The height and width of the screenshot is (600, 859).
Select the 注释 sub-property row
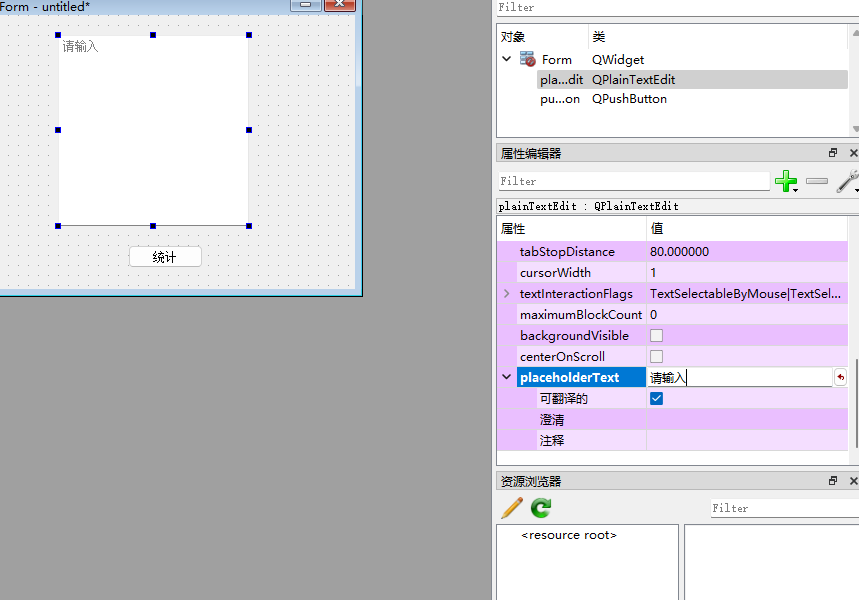[x=672, y=441]
